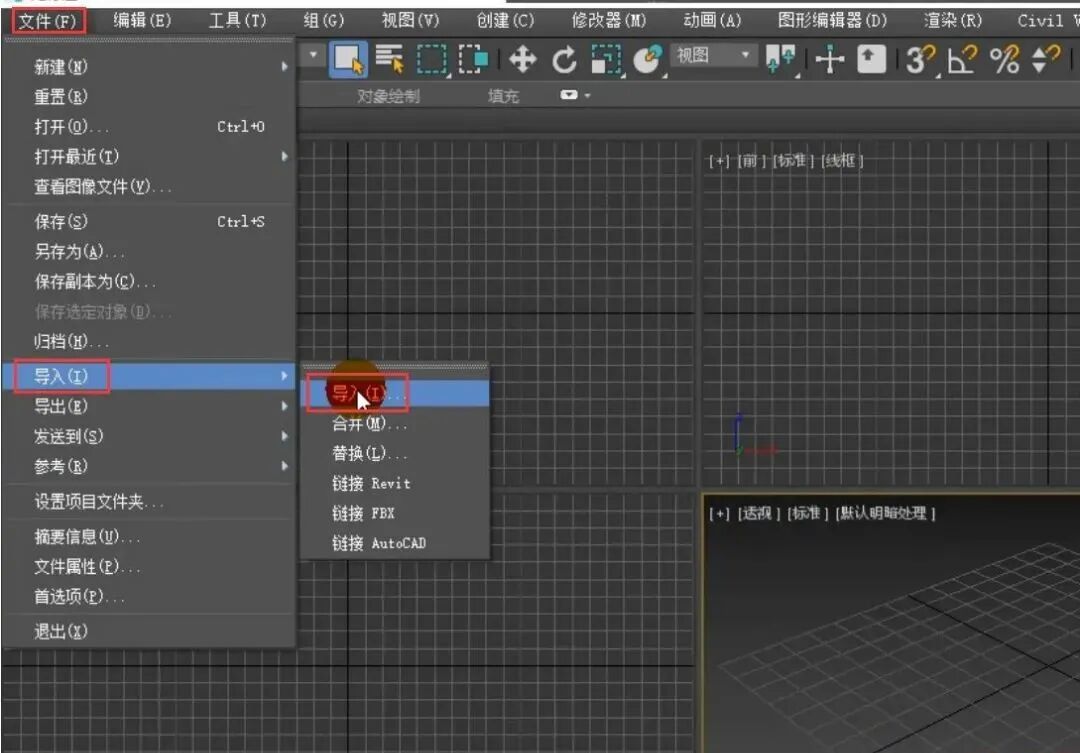Image resolution: width=1080 pixels, height=753 pixels.
Task: Toggle the Angle Snap icon
Action: pyautogui.click(x=962, y=60)
